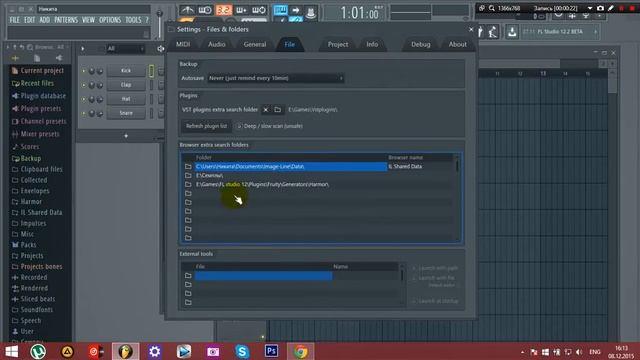Click the download arrow icon near news panel

tap(512, 32)
